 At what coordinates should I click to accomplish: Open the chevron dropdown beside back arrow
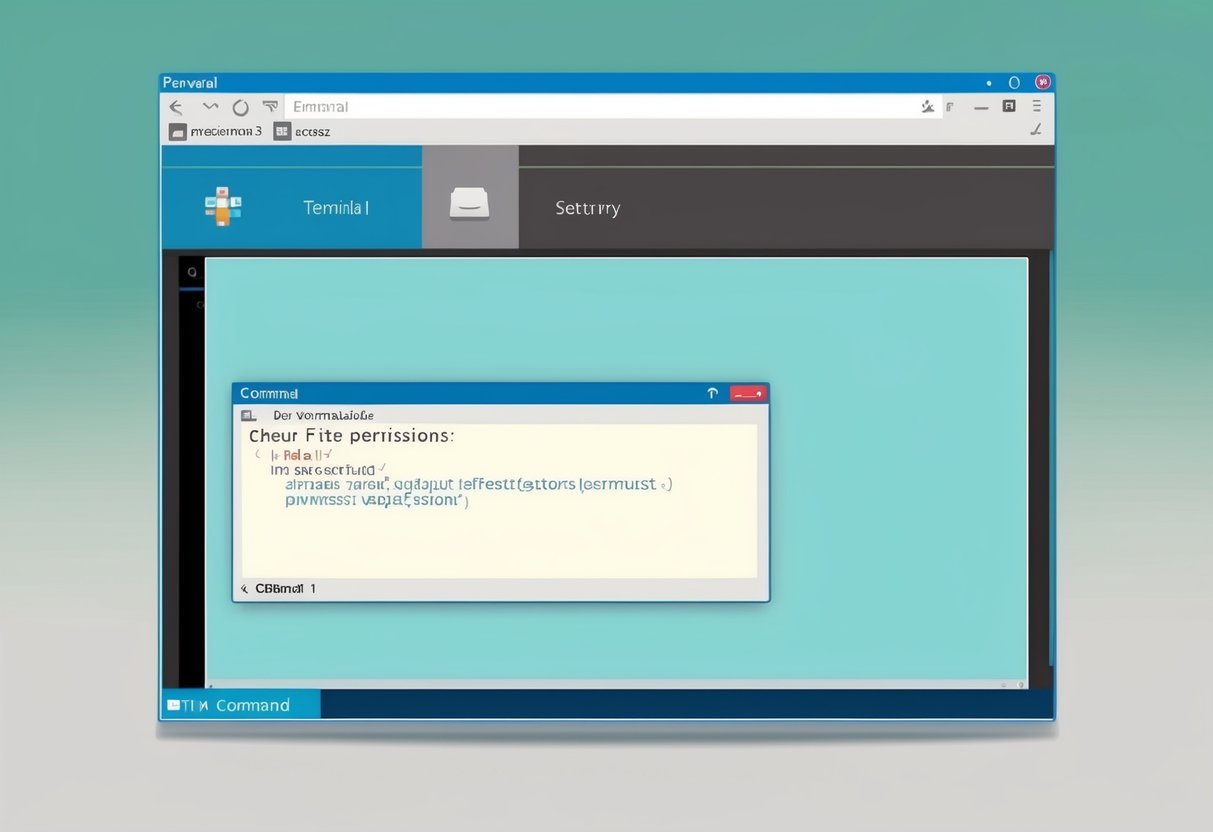[210, 106]
